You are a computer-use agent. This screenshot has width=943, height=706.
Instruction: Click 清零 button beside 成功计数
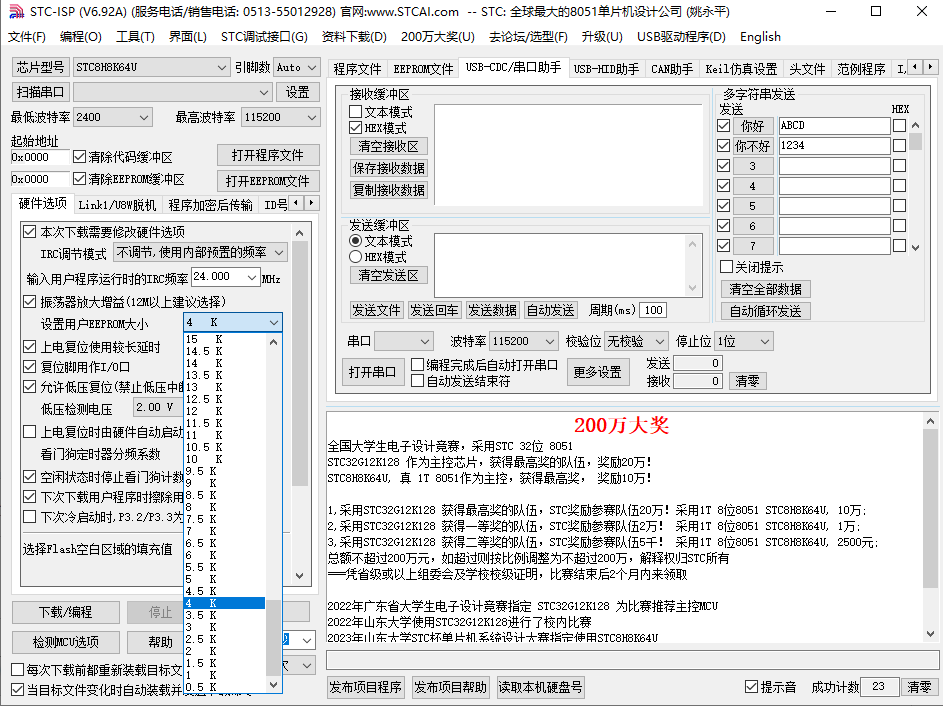919,687
